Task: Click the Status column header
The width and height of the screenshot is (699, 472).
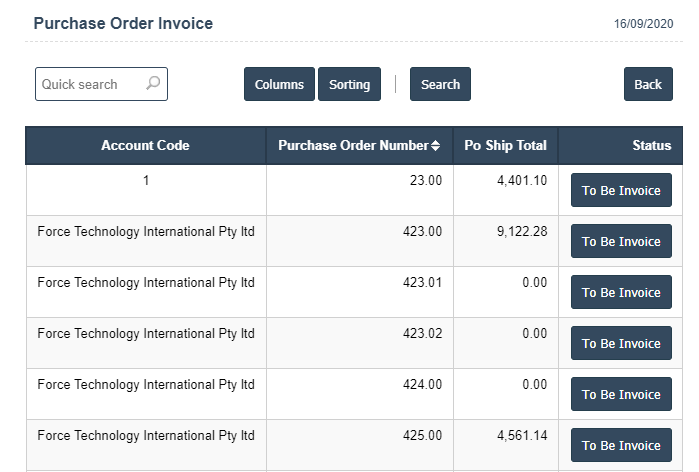Action: coord(651,145)
